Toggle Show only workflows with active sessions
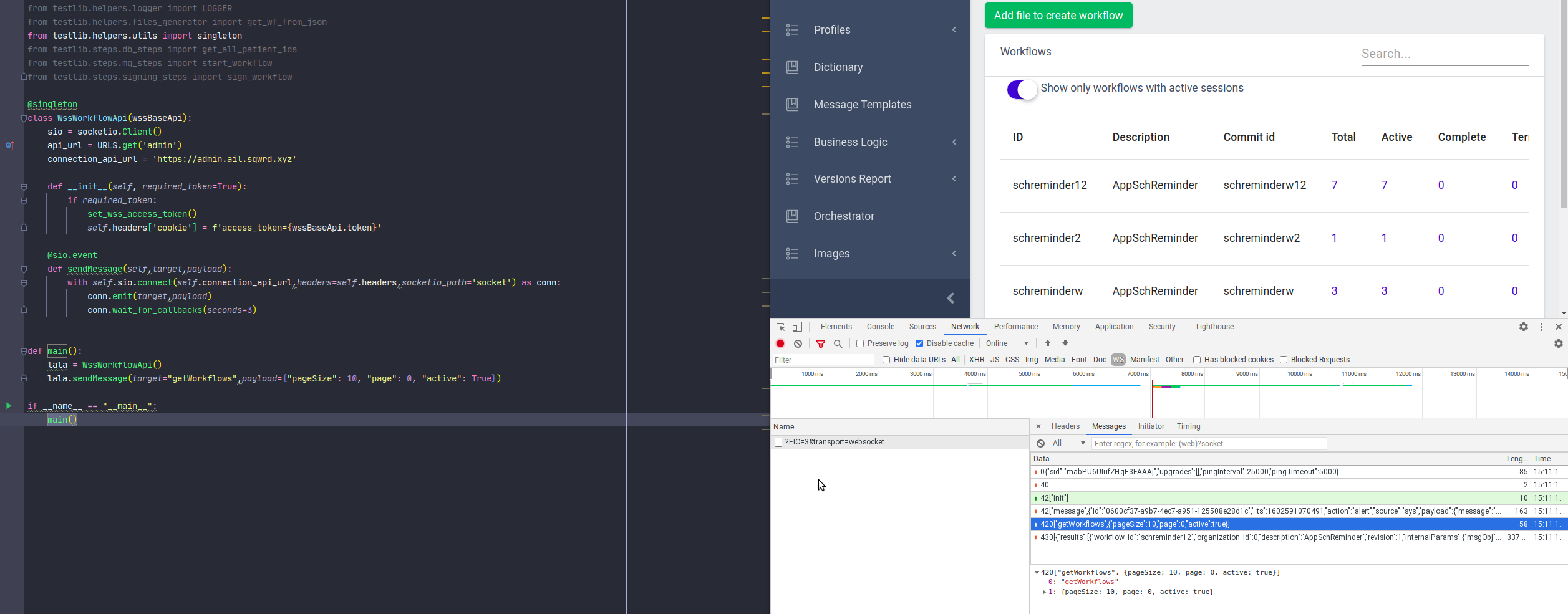Image resolution: width=1568 pixels, height=614 pixels. click(1022, 90)
